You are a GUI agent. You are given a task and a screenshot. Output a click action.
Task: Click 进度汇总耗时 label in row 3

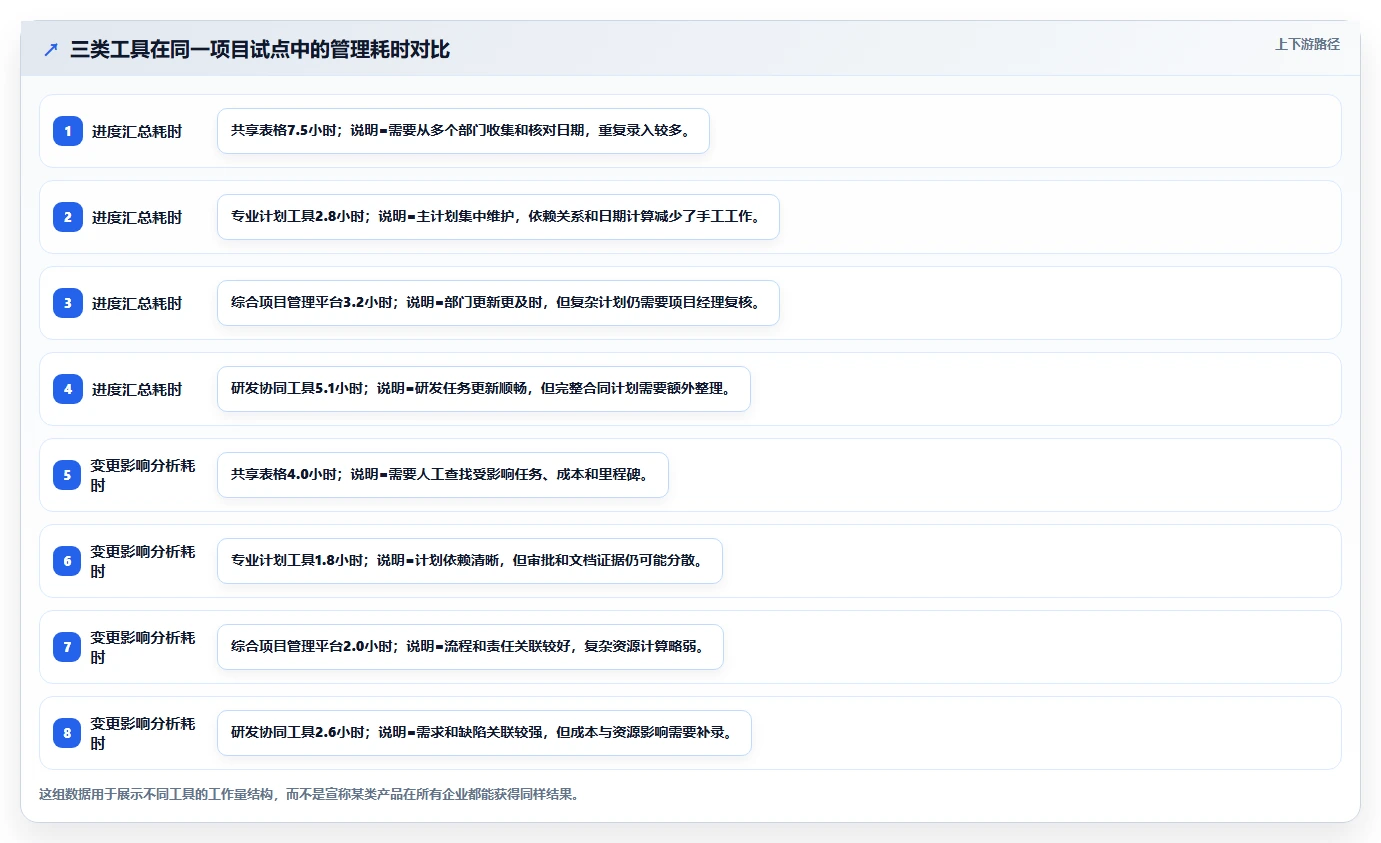(x=137, y=303)
